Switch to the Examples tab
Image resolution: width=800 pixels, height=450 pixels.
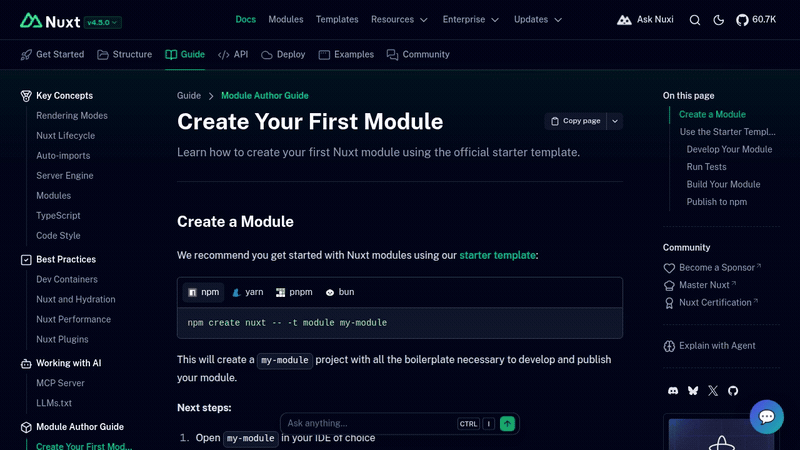[346, 55]
